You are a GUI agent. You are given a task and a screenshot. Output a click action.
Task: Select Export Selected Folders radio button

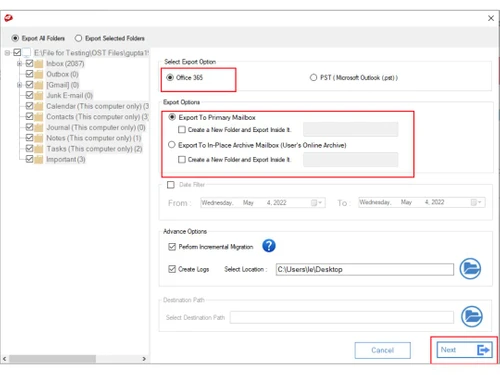[78, 38]
